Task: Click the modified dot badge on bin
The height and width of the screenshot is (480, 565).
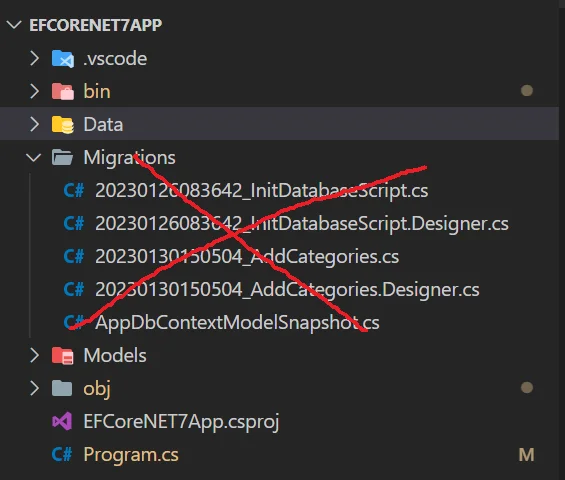Action: click(527, 90)
